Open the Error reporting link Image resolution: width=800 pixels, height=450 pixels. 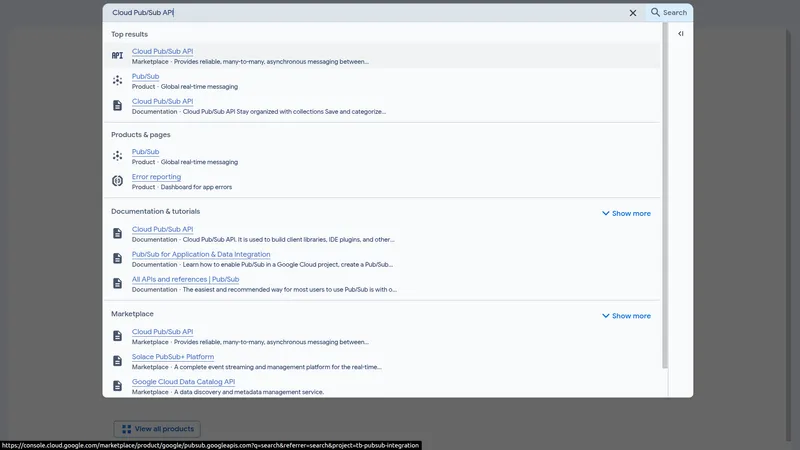[156, 177]
